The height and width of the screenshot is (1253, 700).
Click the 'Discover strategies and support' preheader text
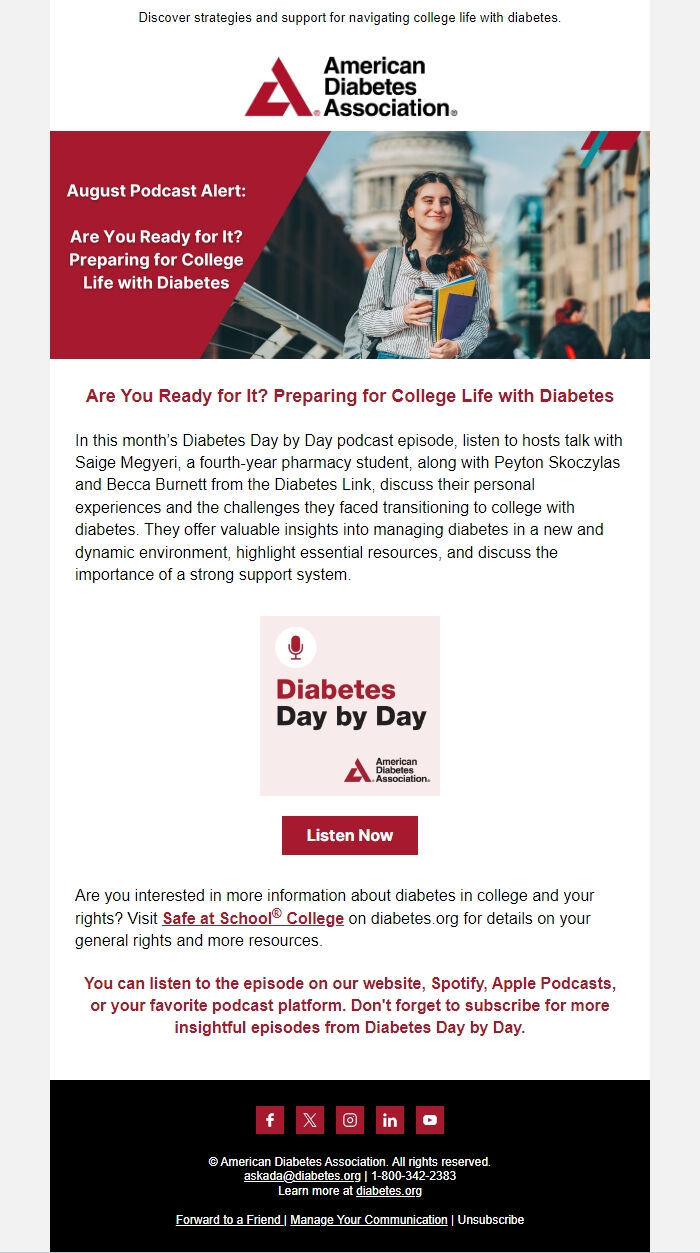tap(350, 18)
